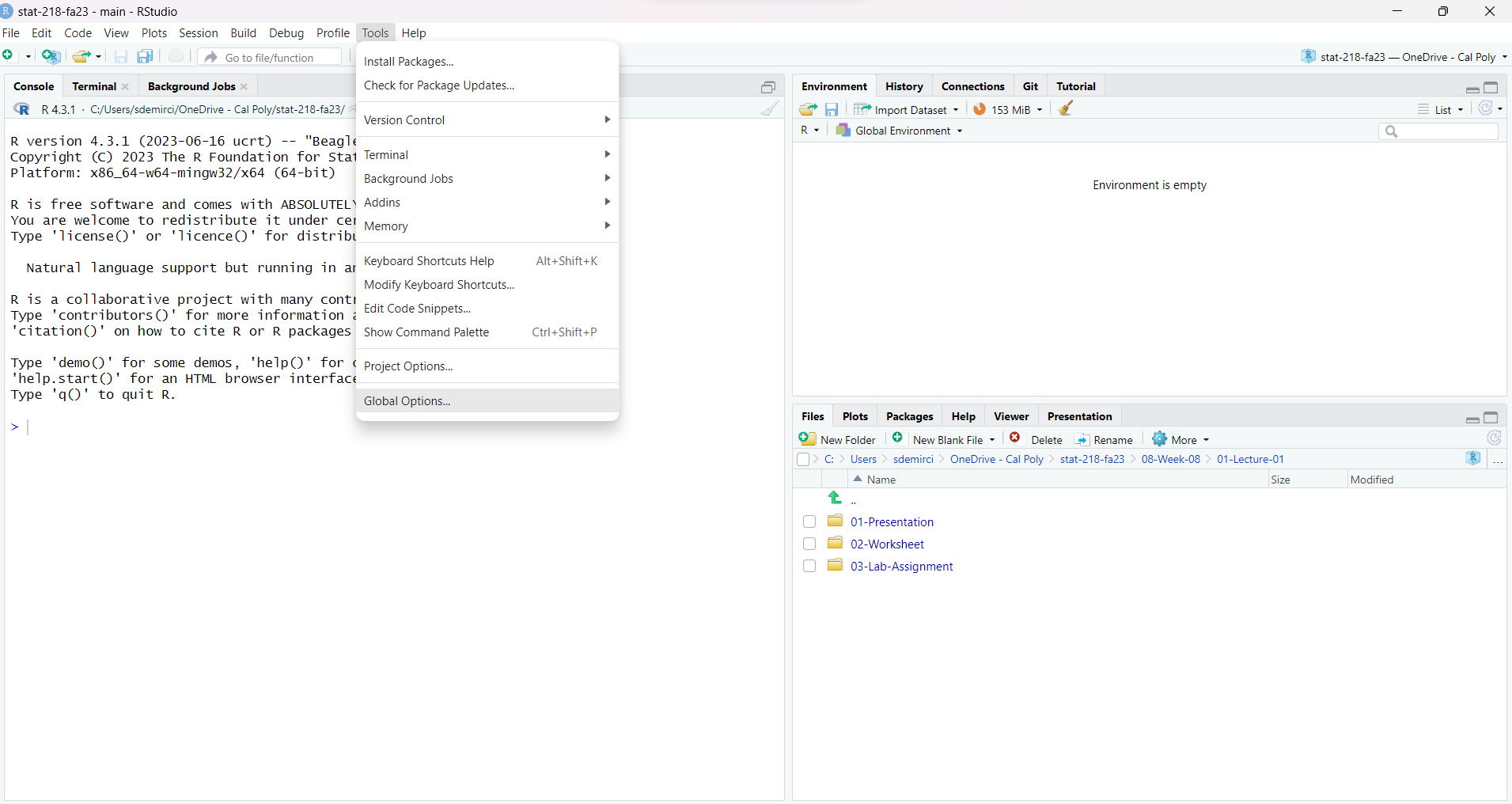Click the New Folder button
Viewport: 1512px width, 804px height.
[x=838, y=440]
